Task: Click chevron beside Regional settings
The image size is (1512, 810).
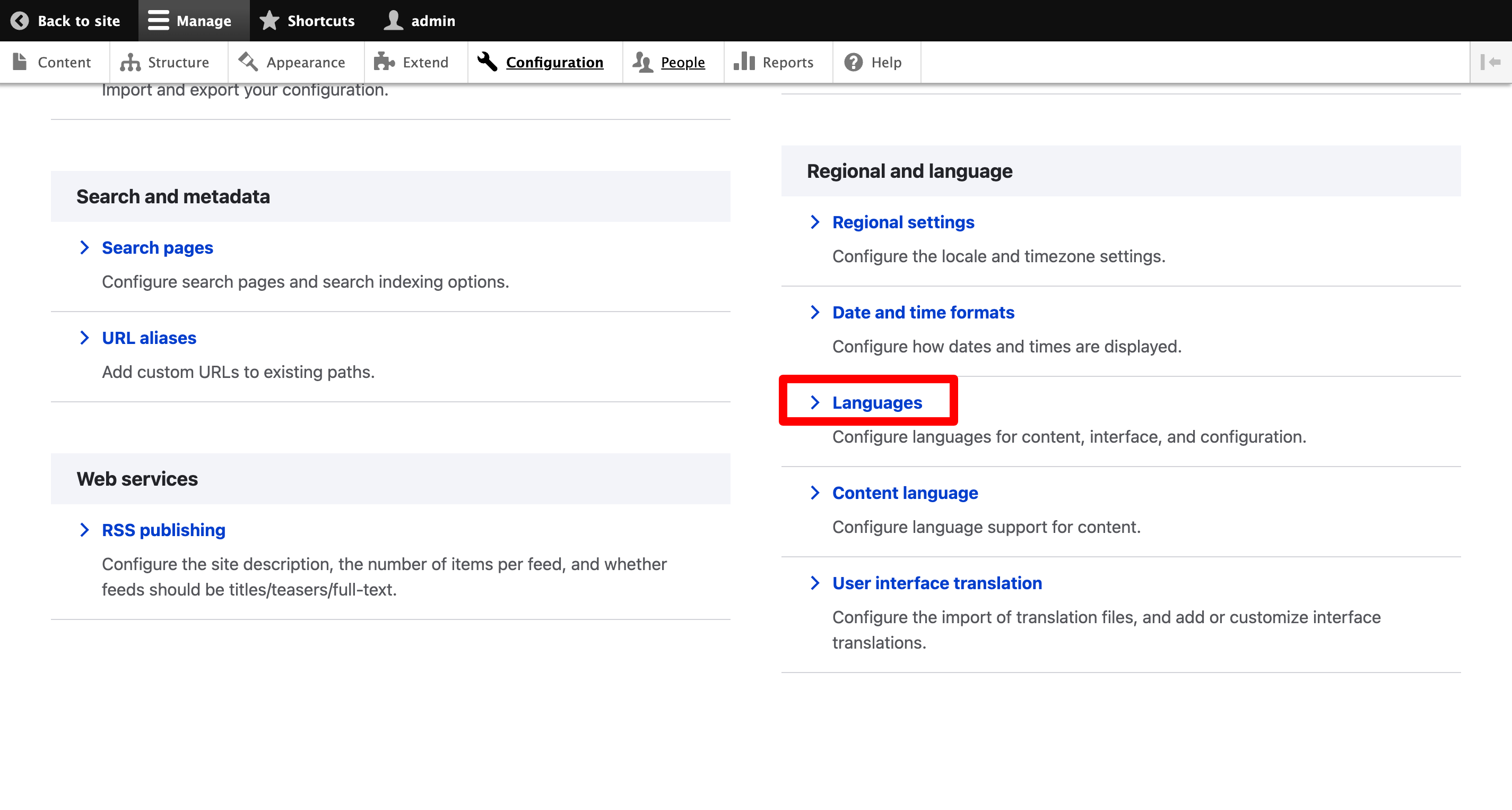Action: click(x=815, y=222)
